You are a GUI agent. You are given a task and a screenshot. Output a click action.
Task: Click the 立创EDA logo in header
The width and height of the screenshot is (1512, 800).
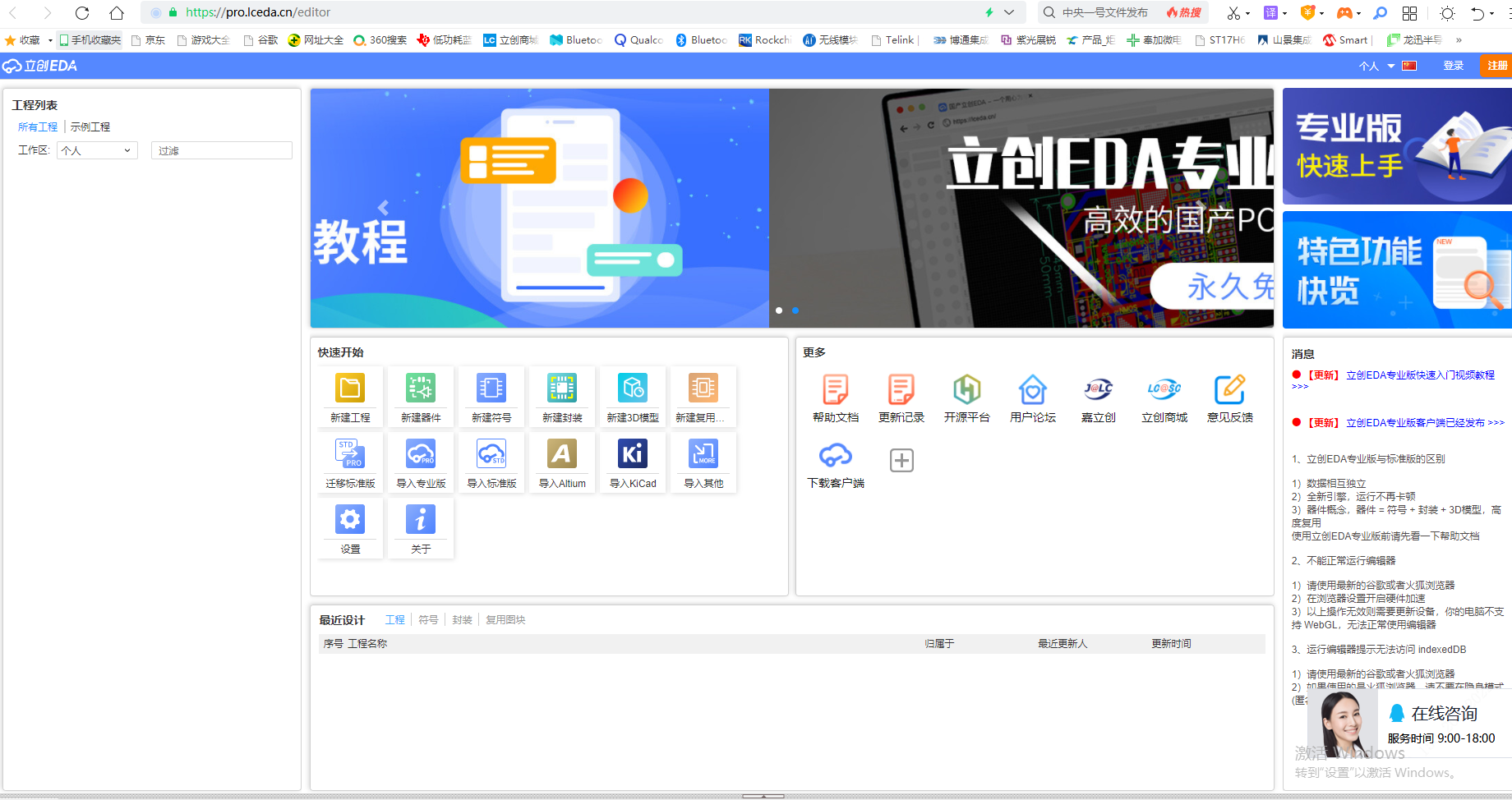coord(40,66)
